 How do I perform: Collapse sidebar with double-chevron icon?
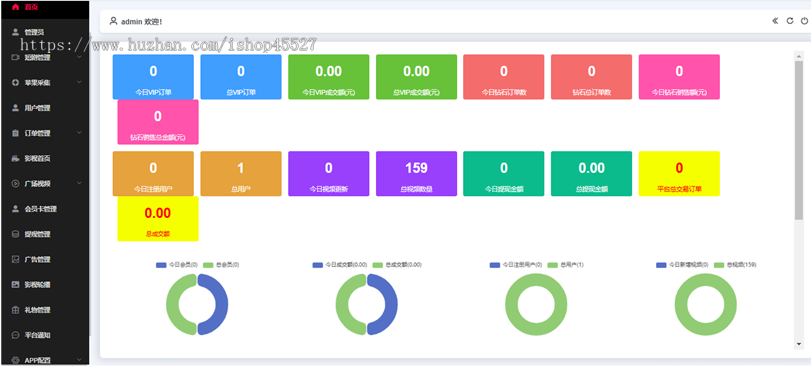coord(775,21)
